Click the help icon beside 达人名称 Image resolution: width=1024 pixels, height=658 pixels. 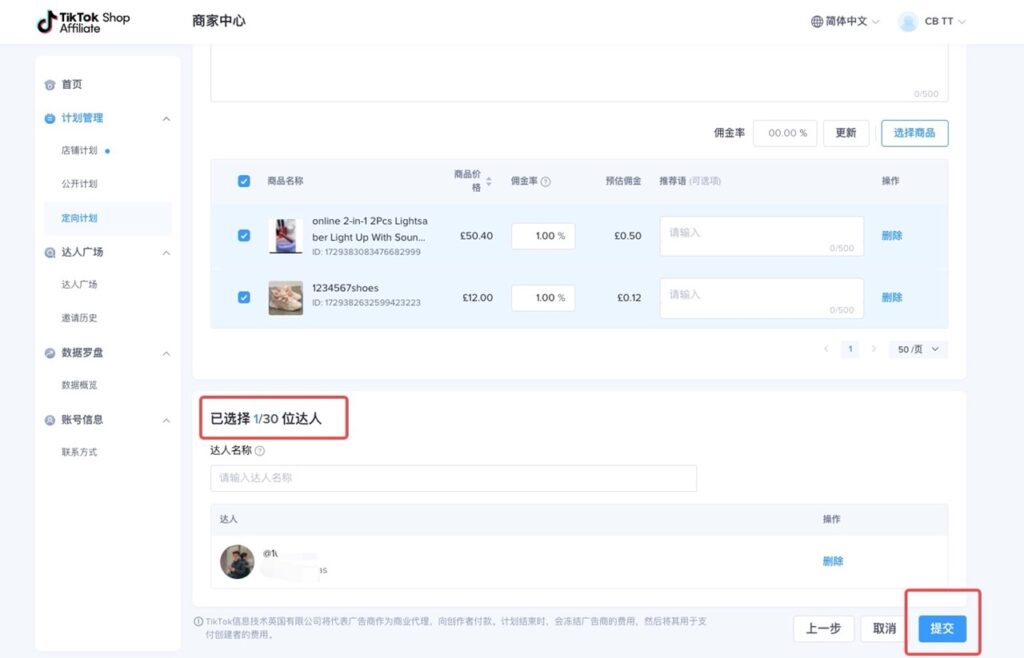(x=260, y=450)
